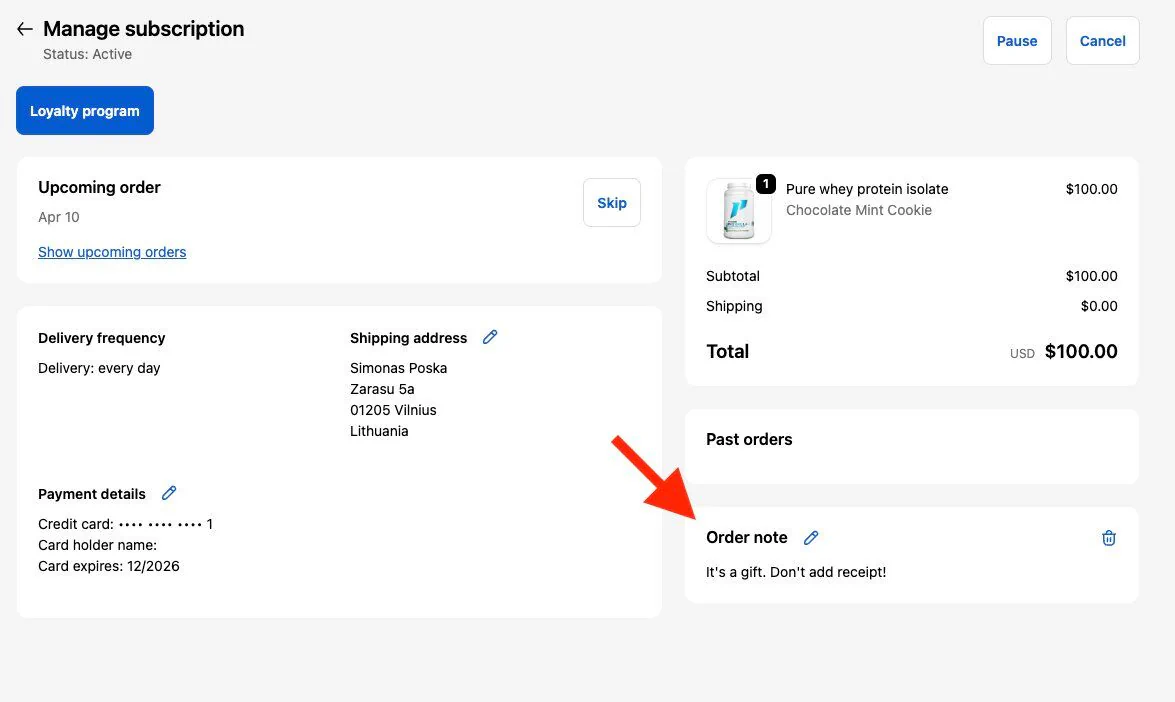Select 'Delivery: every day' frequency text

(x=99, y=368)
